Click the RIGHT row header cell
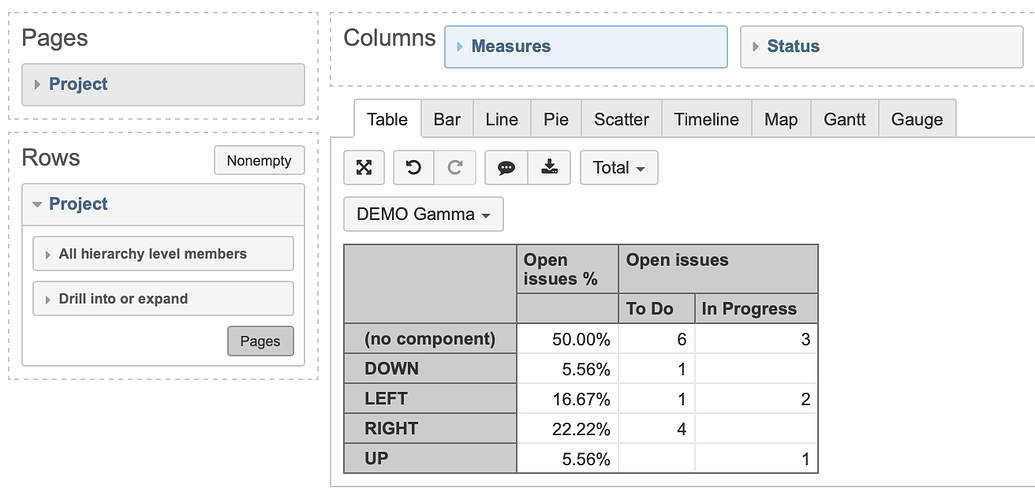Image resolution: width=1035 pixels, height=492 pixels. (430, 429)
